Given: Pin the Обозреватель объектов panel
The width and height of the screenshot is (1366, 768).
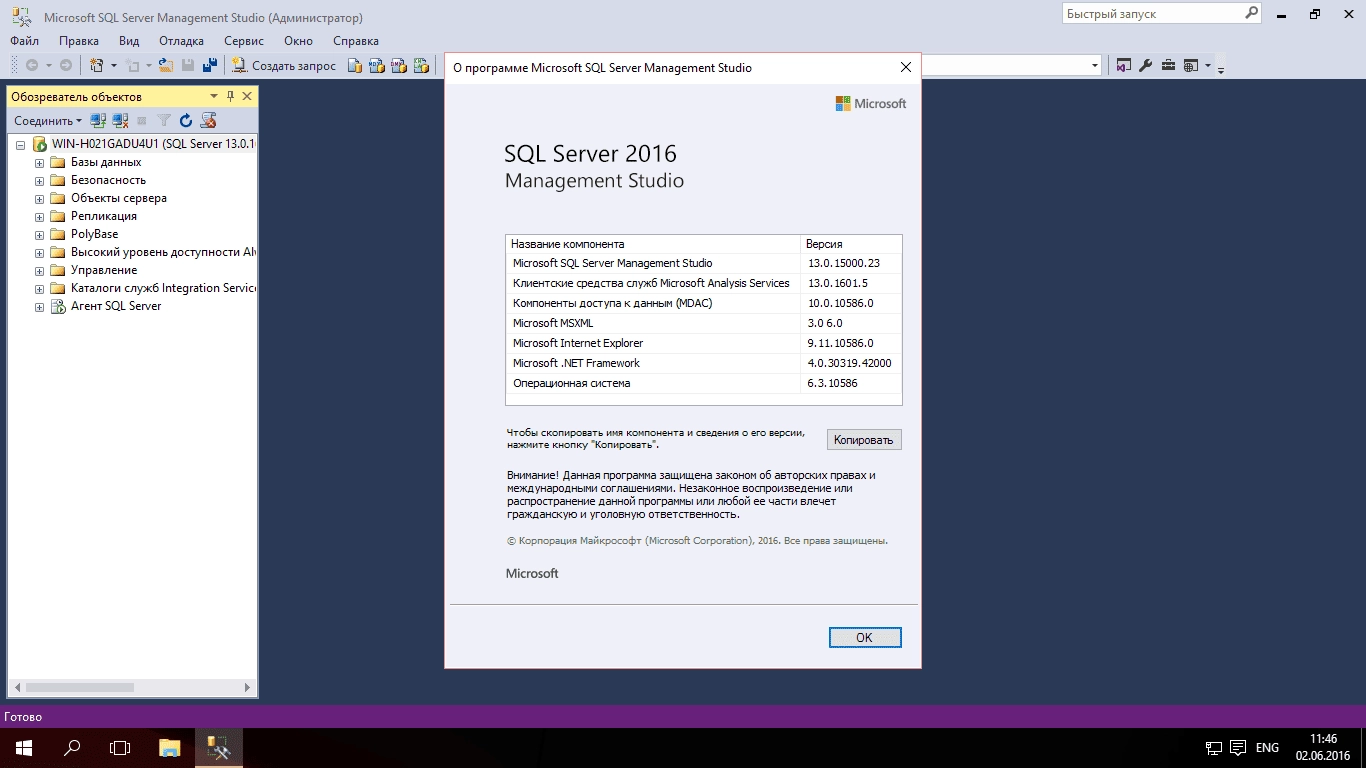Looking at the screenshot, I should [230, 96].
